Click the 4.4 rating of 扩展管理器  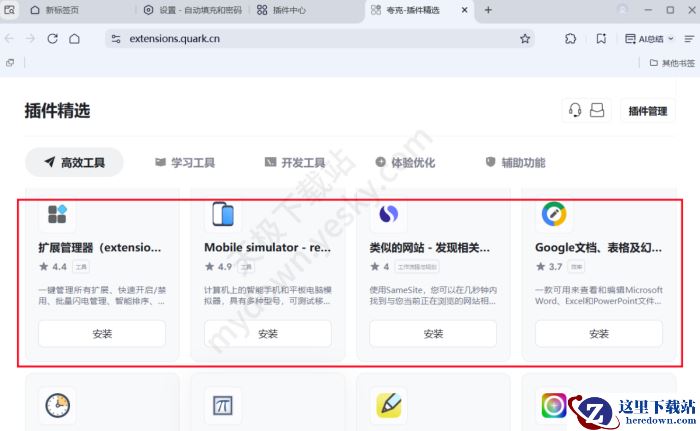(53, 267)
